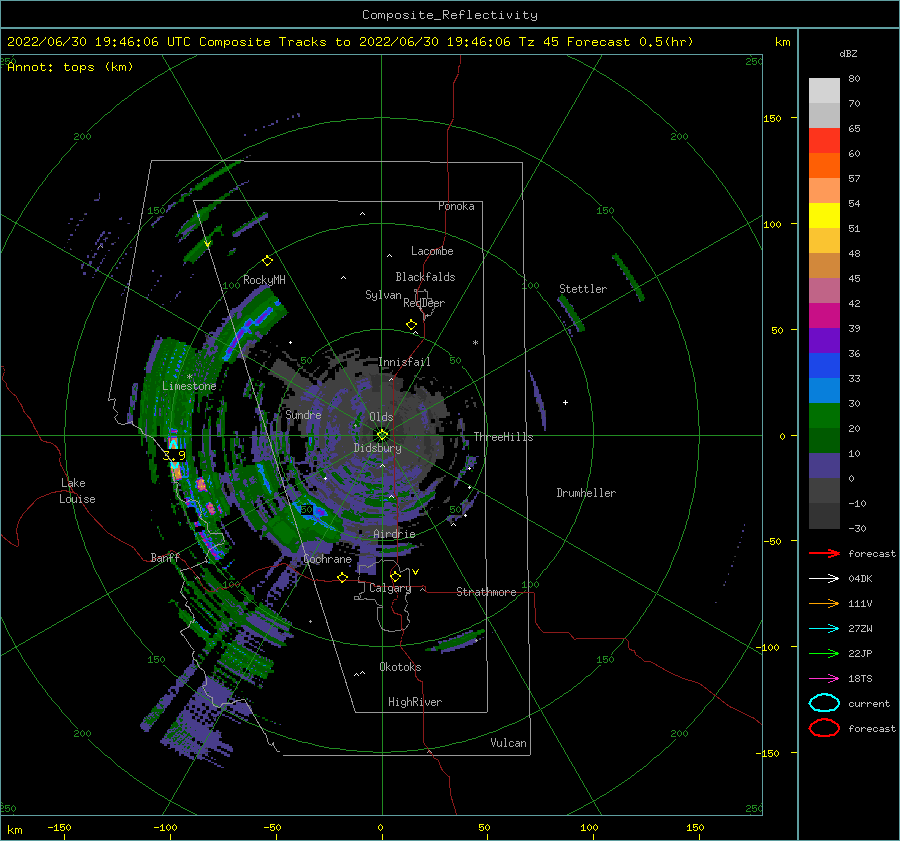The height and width of the screenshot is (841, 900).
Task: Click white plus marker north of Drumheller
Action: [565, 402]
